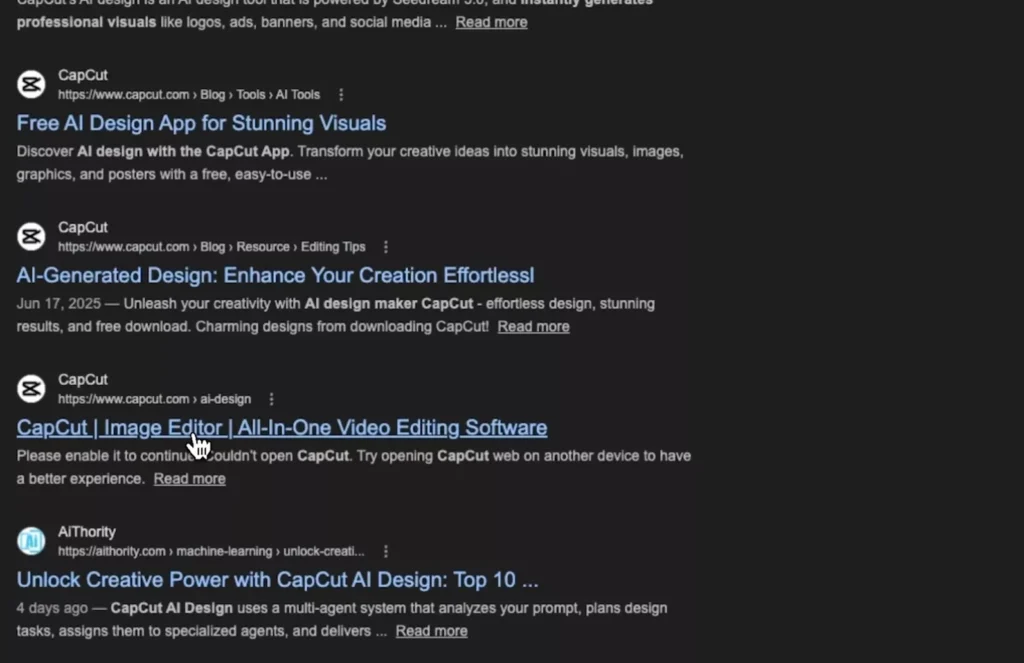Open the three-dot menu on the Image Editor result

270,398
